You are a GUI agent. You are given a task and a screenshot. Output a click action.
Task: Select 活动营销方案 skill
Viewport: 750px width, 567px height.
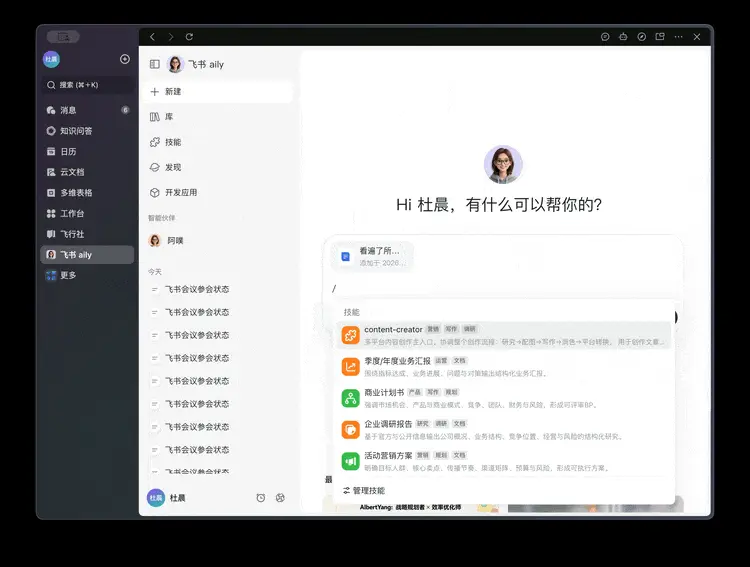504,461
